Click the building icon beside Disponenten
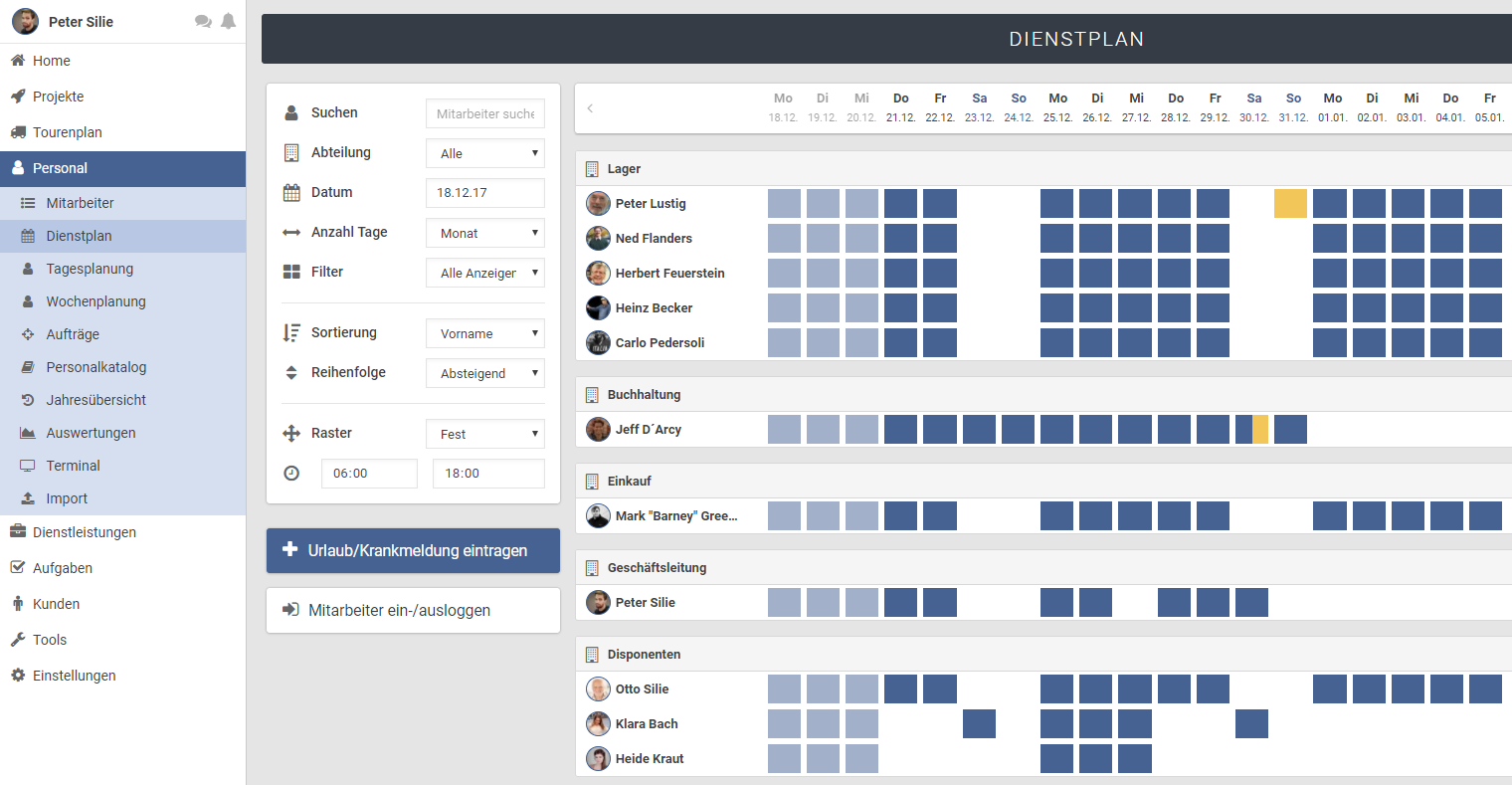1512x785 pixels. point(592,655)
